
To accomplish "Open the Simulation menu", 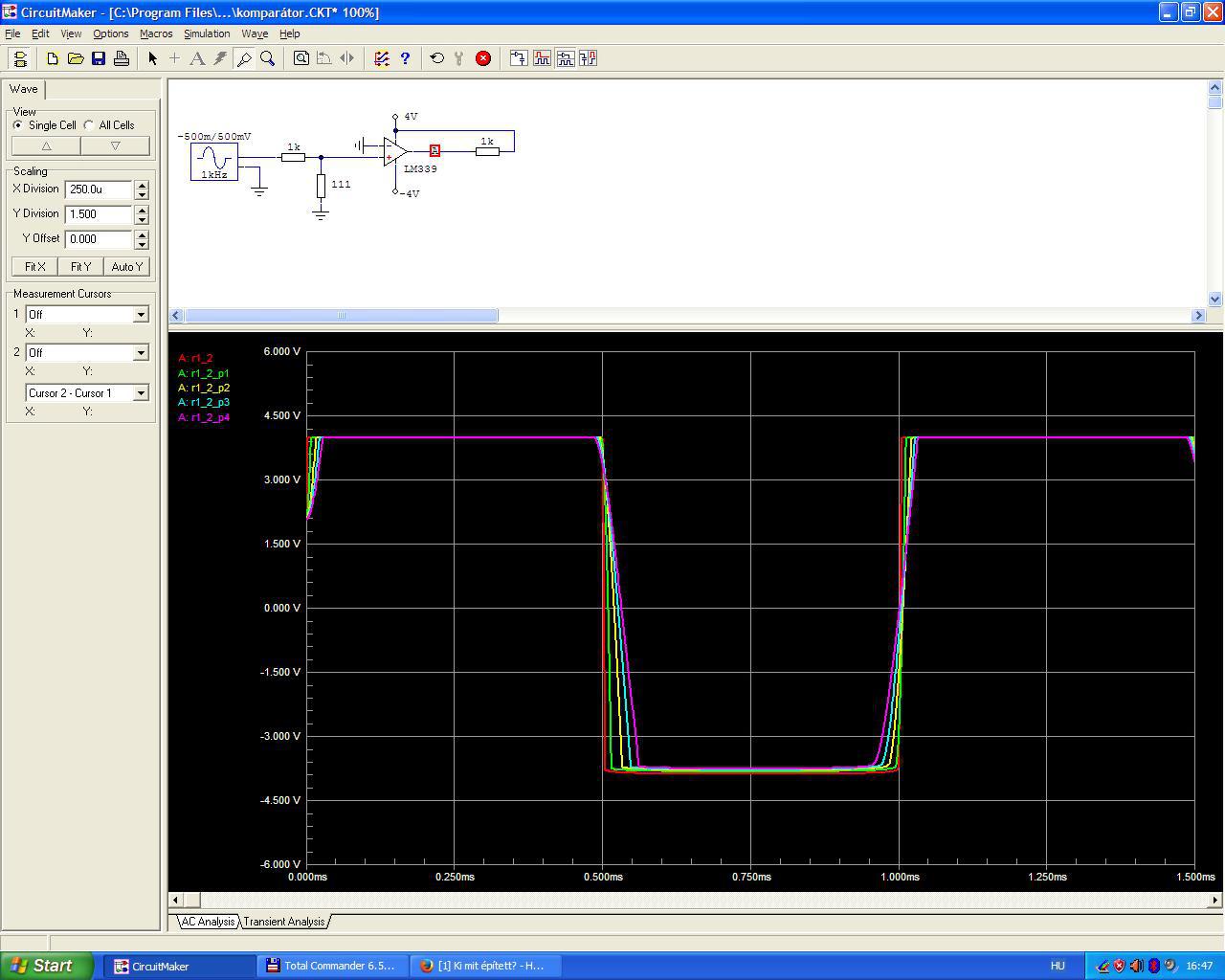I will coord(207,33).
